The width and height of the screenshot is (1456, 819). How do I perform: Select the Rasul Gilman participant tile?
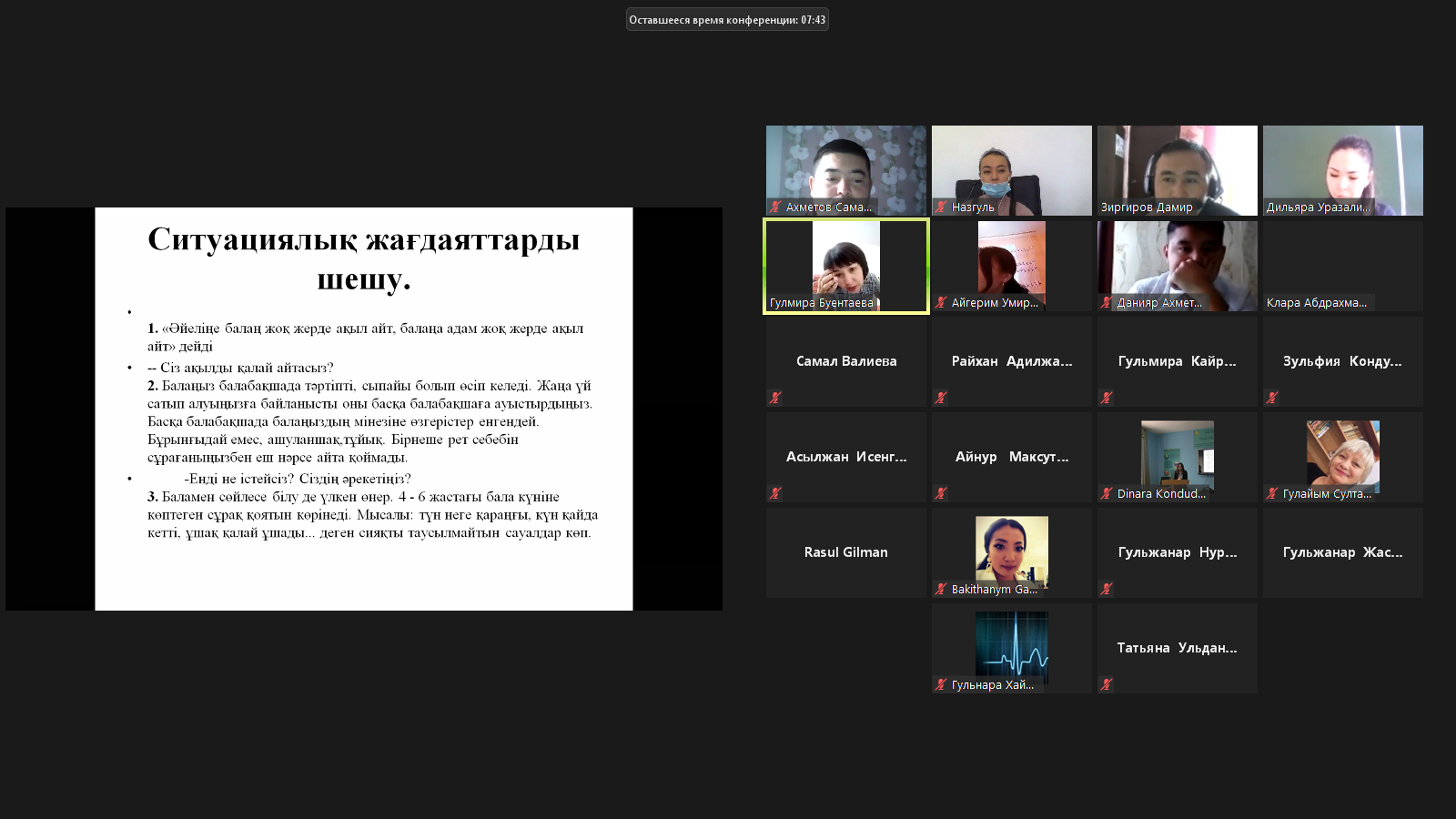coord(845,552)
